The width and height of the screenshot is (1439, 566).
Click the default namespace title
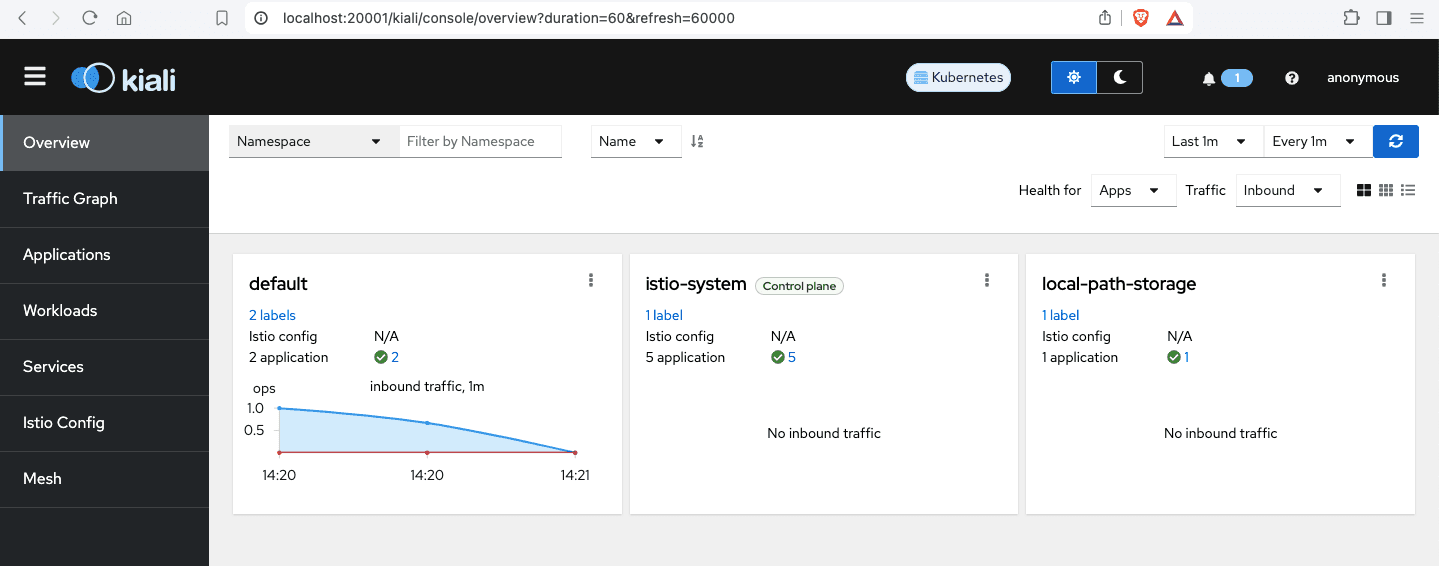click(278, 284)
